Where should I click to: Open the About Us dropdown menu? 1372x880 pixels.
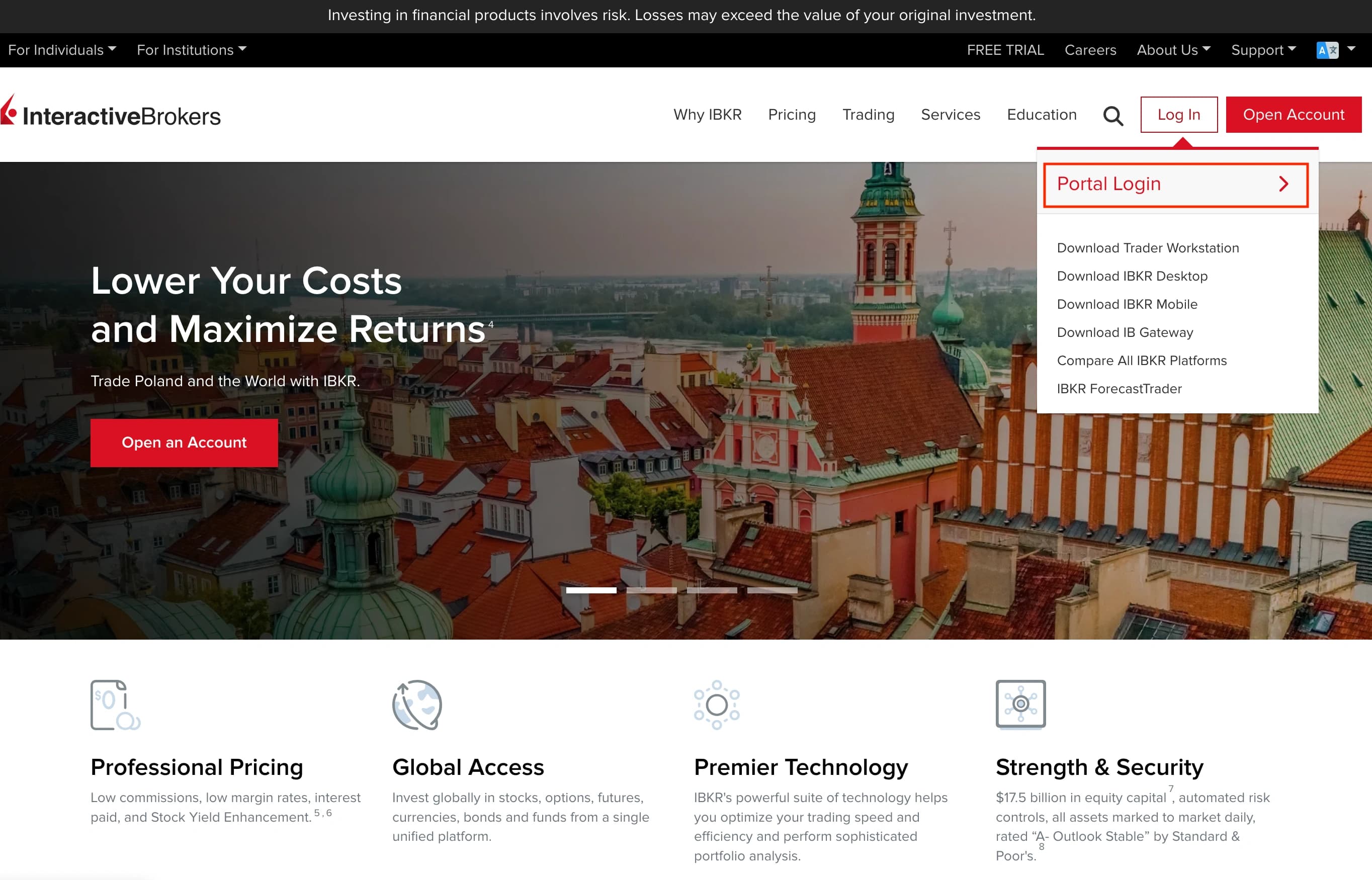(1173, 50)
